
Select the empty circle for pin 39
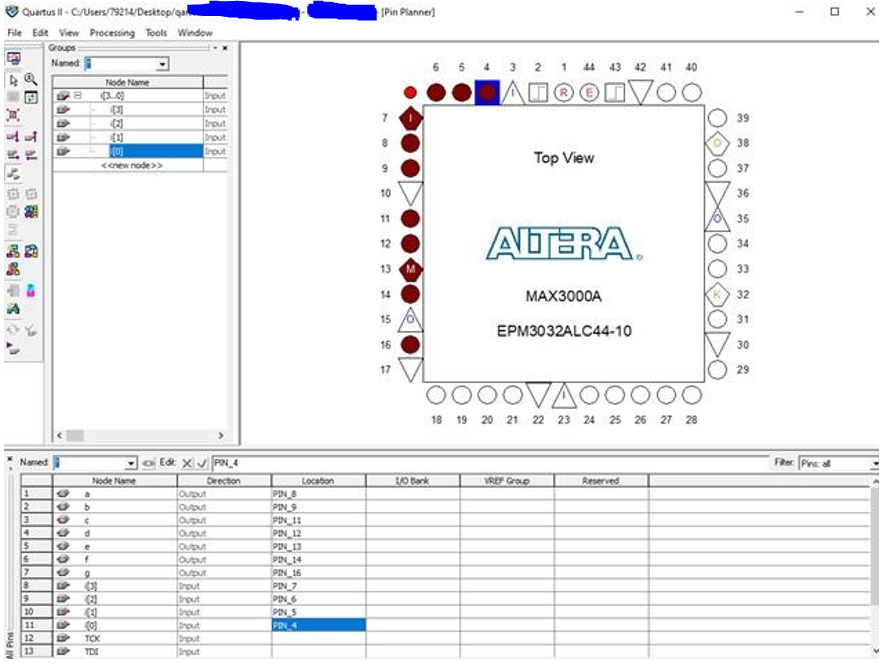click(717, 118)
